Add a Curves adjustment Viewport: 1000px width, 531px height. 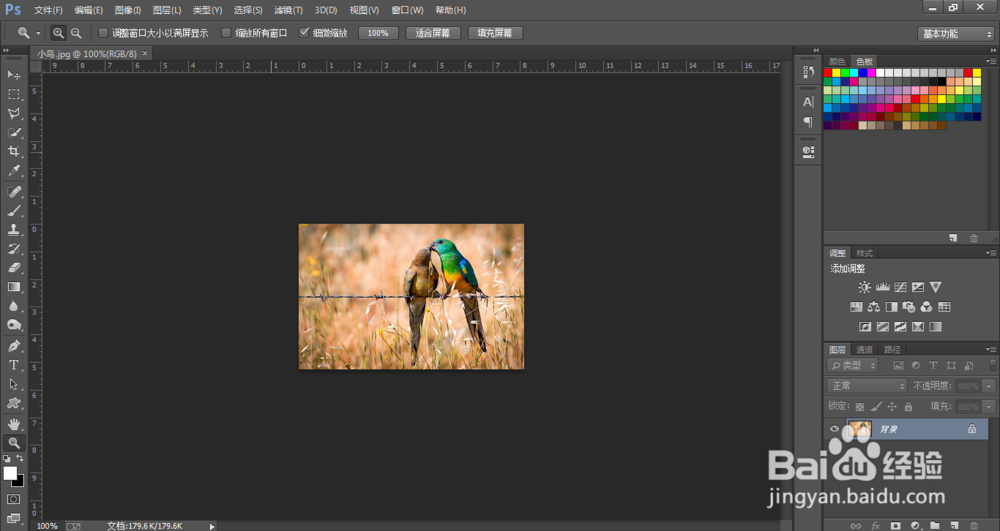coord(900,287)
